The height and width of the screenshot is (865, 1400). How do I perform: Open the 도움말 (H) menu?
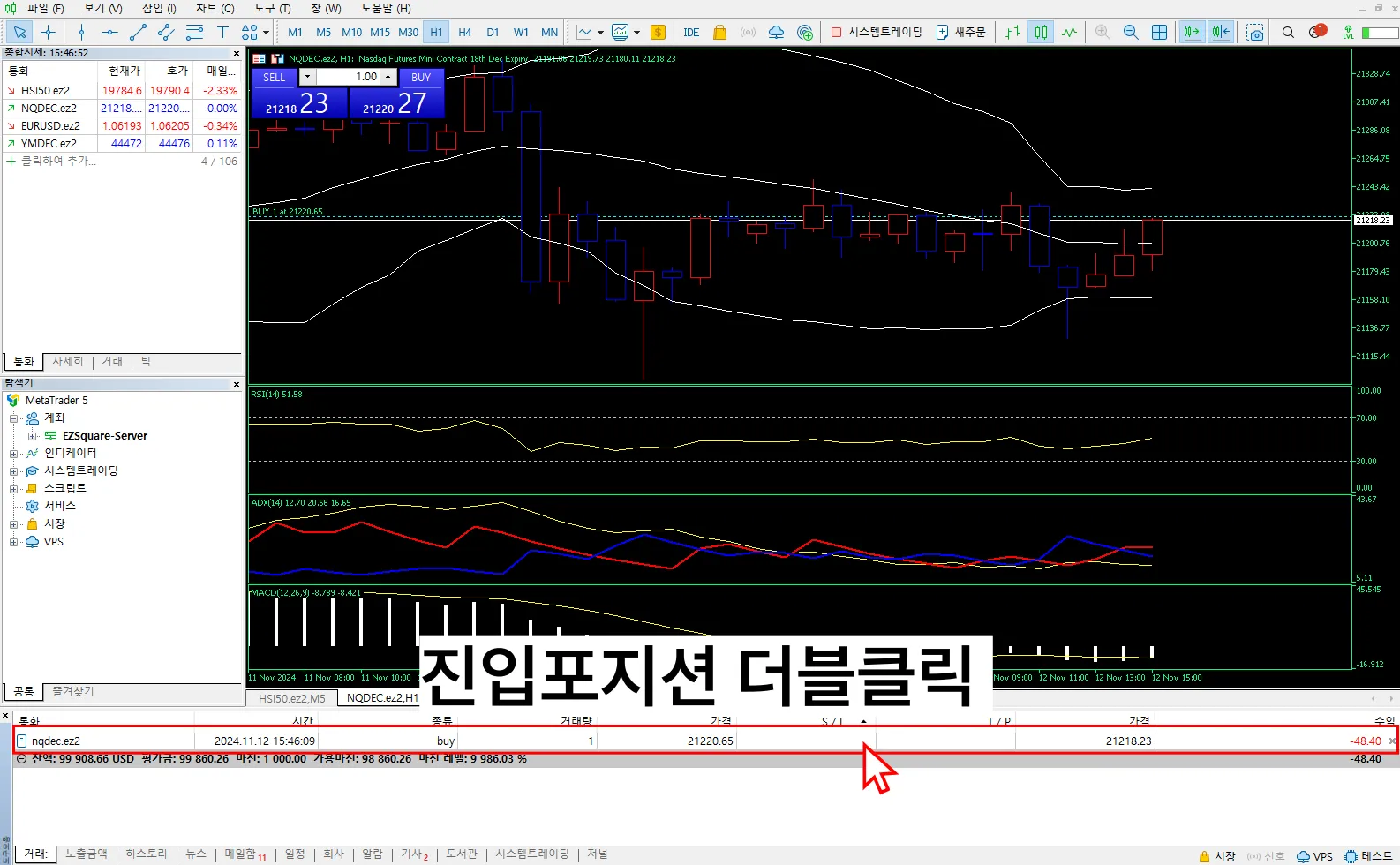tap(386, 8)
